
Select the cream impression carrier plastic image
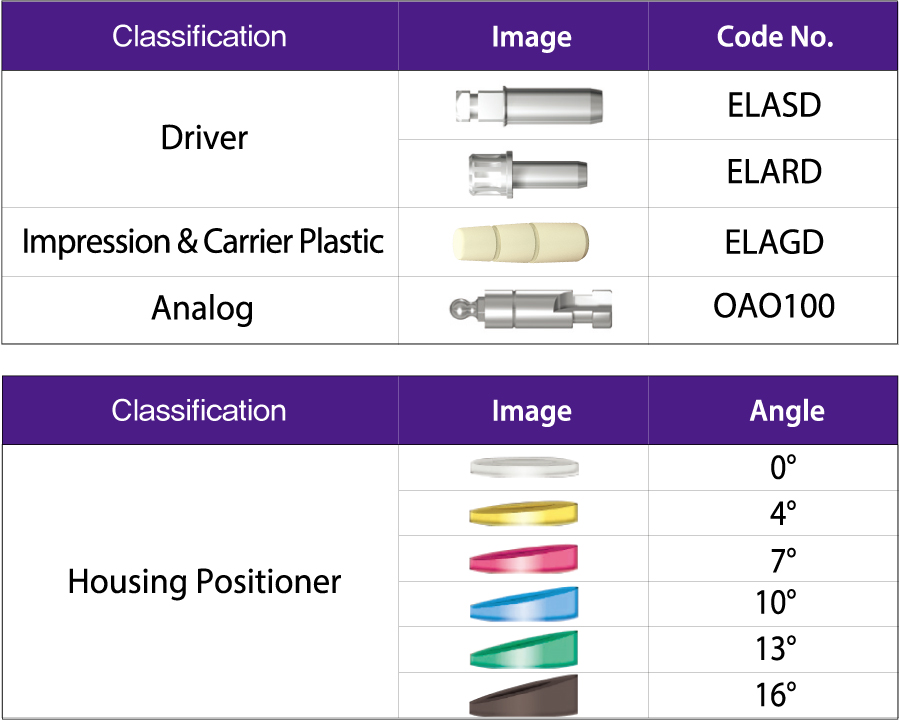pos(526,242)
